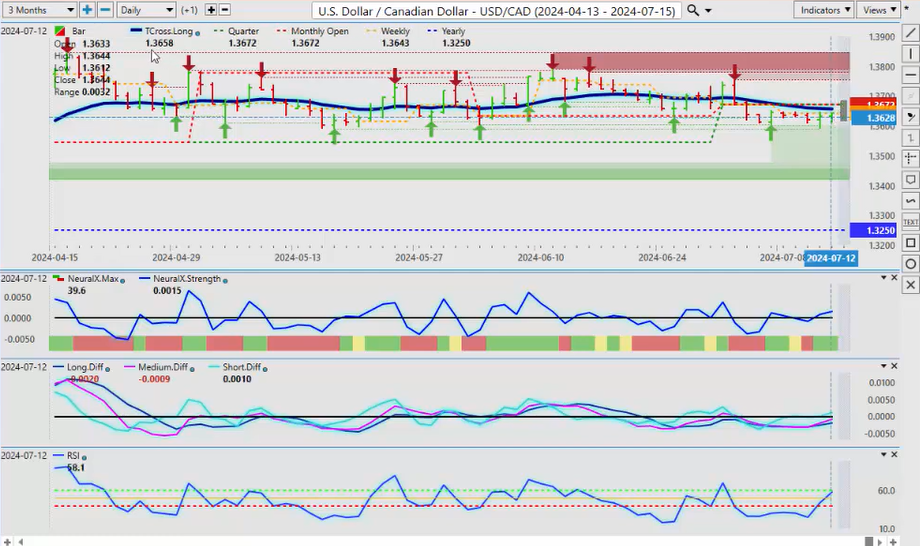Click the Quarter legend label
Image resolution: width=920 pixels, height=546 pixels.
pos(243,31)
